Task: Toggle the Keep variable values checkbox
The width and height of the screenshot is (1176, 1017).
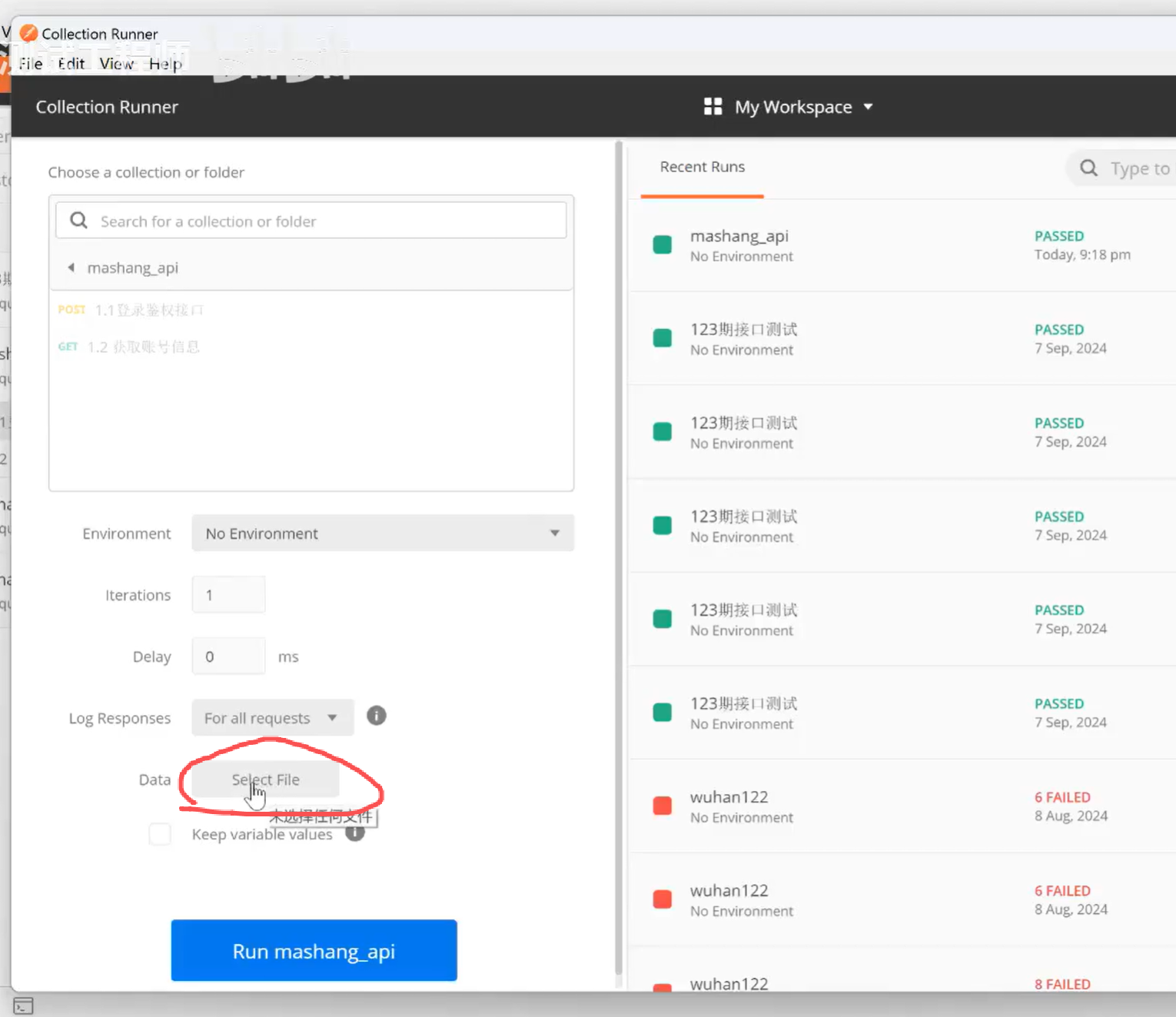Action: click(x=160, y=834)
